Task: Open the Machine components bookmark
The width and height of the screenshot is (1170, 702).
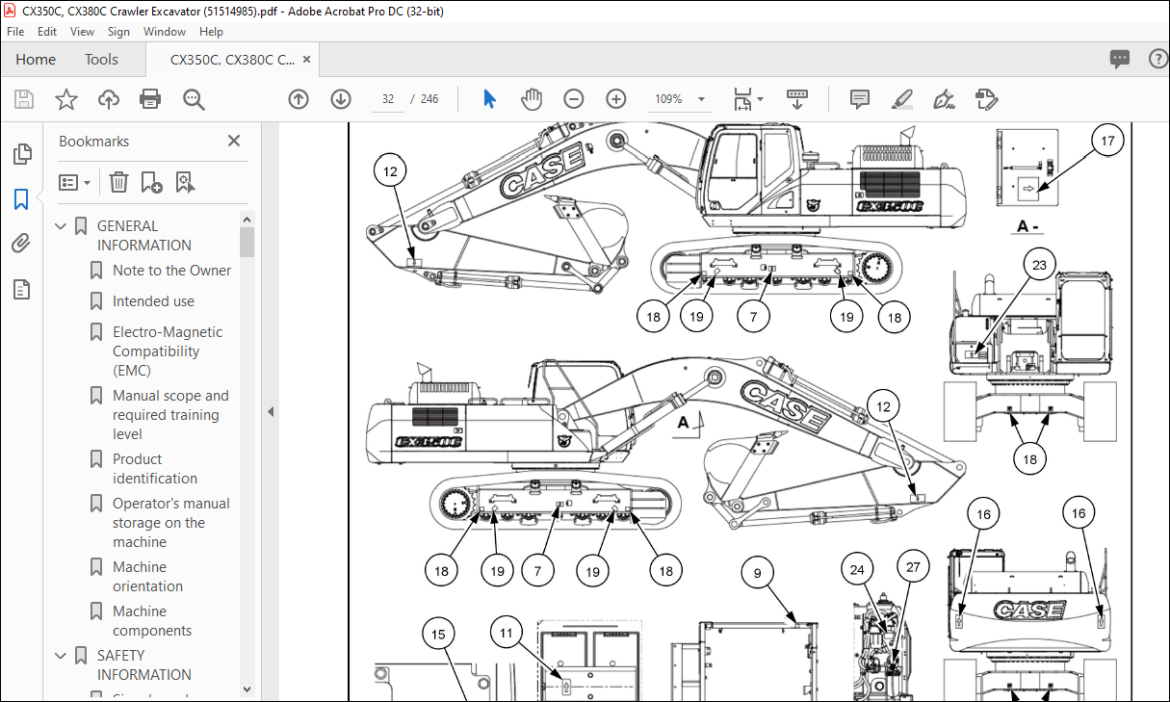Action: (x=151, y=620)
